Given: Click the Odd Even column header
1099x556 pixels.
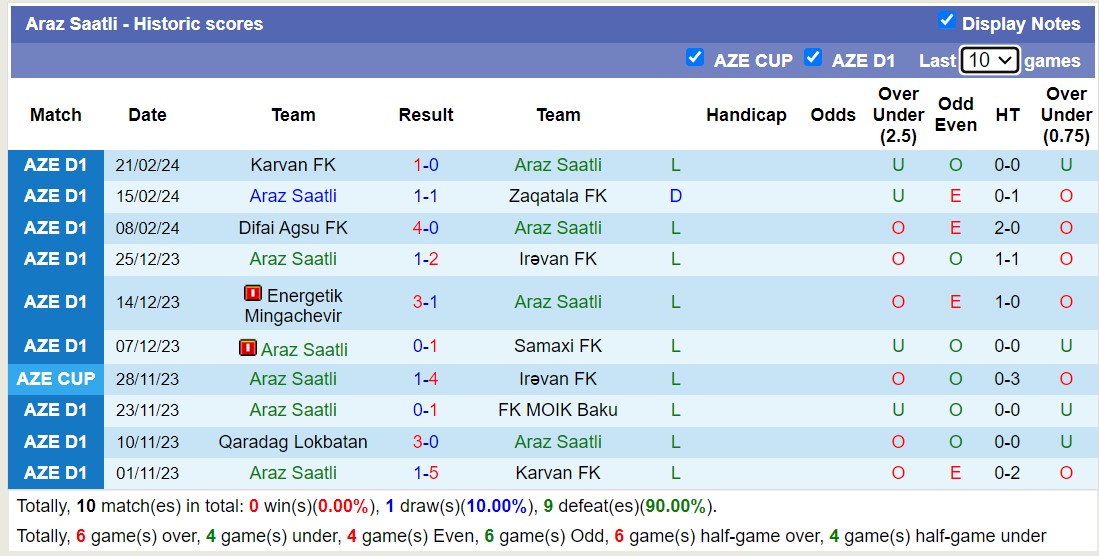Looking at the screenshot, I should click(955, 114).
